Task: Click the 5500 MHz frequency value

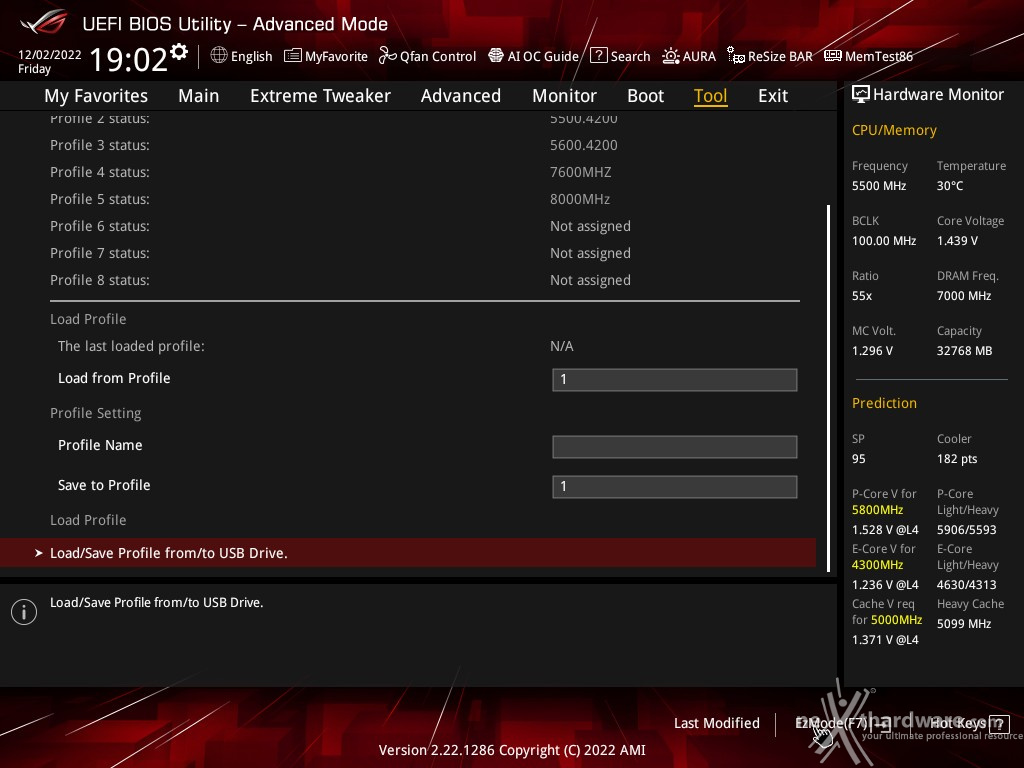Action: (879, 186)
